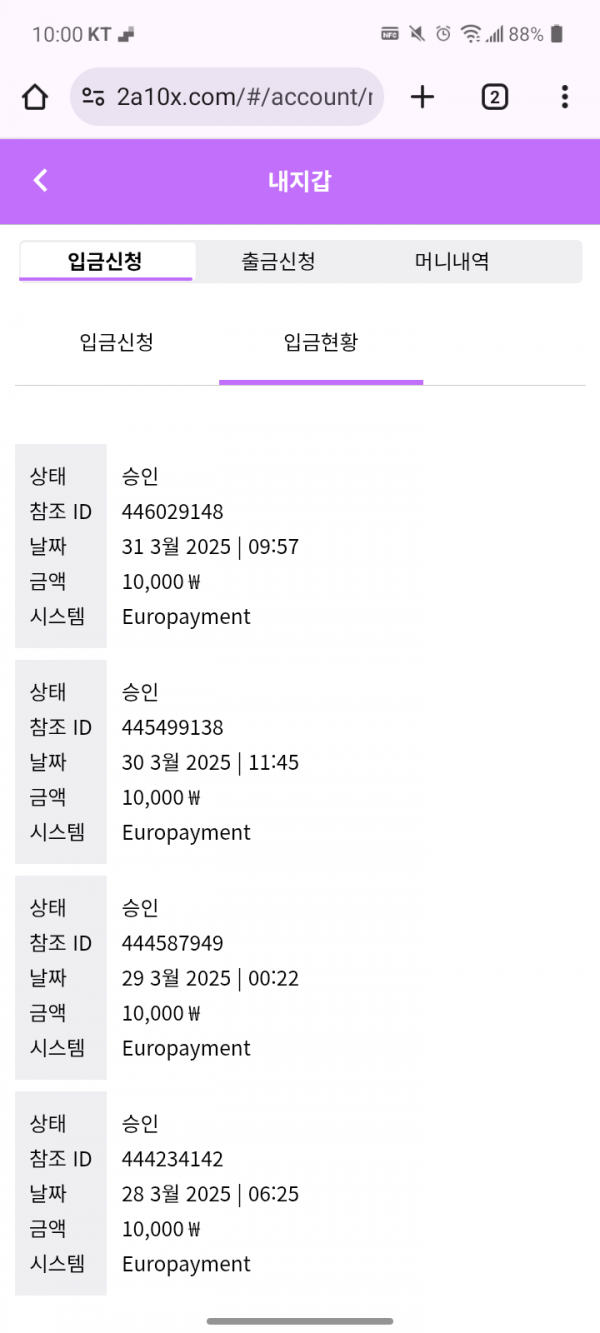This screenshot has width=600, height=1333.
Task: Tap the site settings icon in address bar
Action: click(94, 97)
